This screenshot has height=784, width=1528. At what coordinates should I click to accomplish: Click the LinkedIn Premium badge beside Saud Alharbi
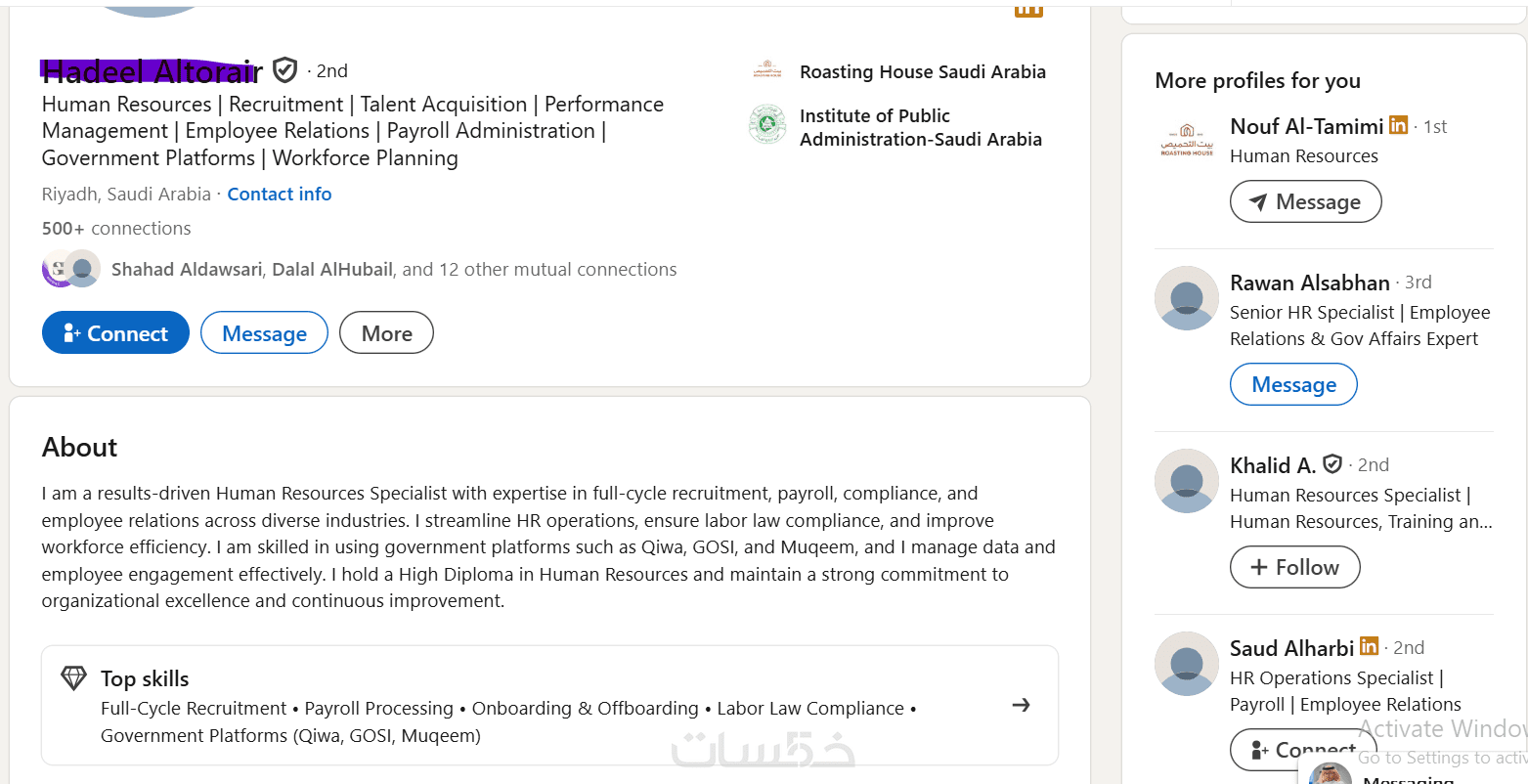tap(1370, 646)
